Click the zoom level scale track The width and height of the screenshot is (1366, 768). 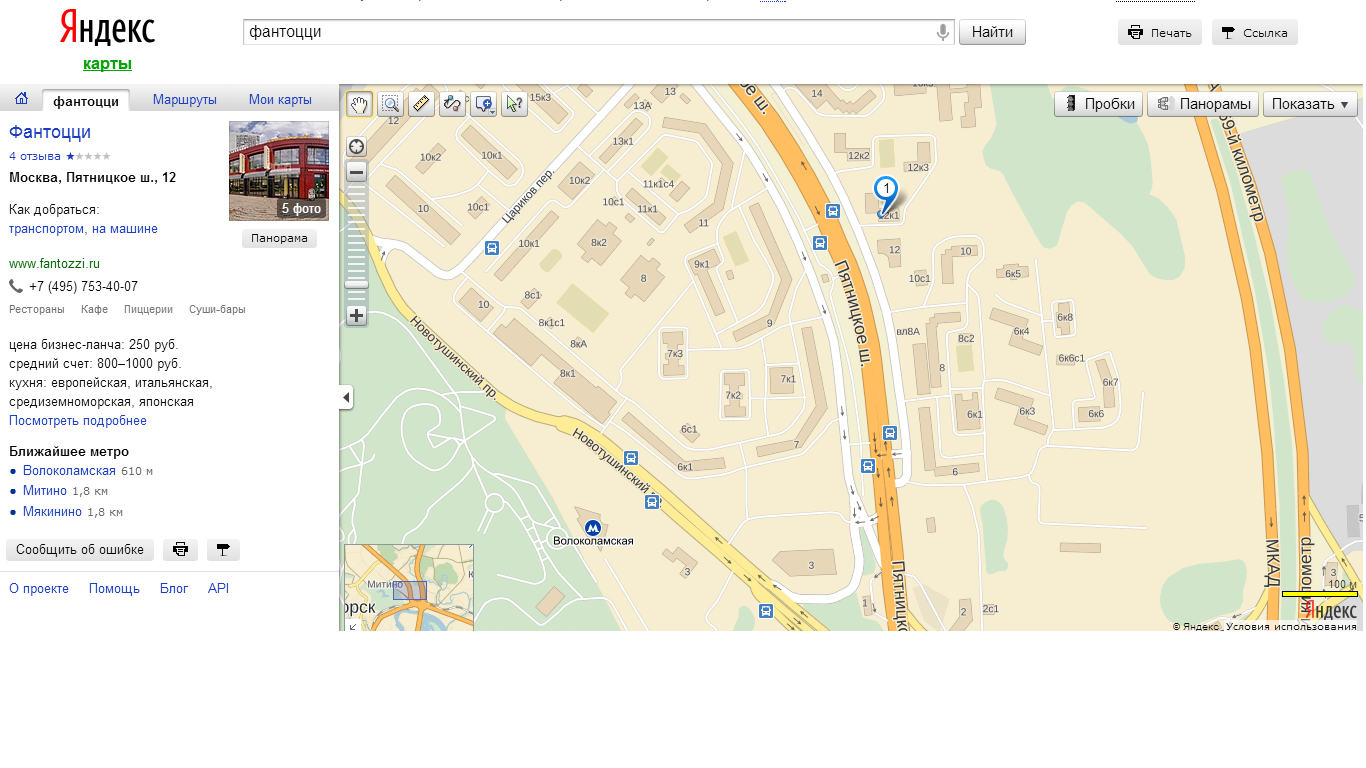click(356, 244)
